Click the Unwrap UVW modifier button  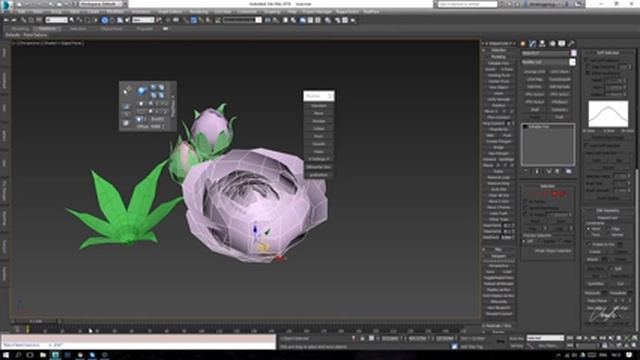pyautogui.click(x=535, y=72)
